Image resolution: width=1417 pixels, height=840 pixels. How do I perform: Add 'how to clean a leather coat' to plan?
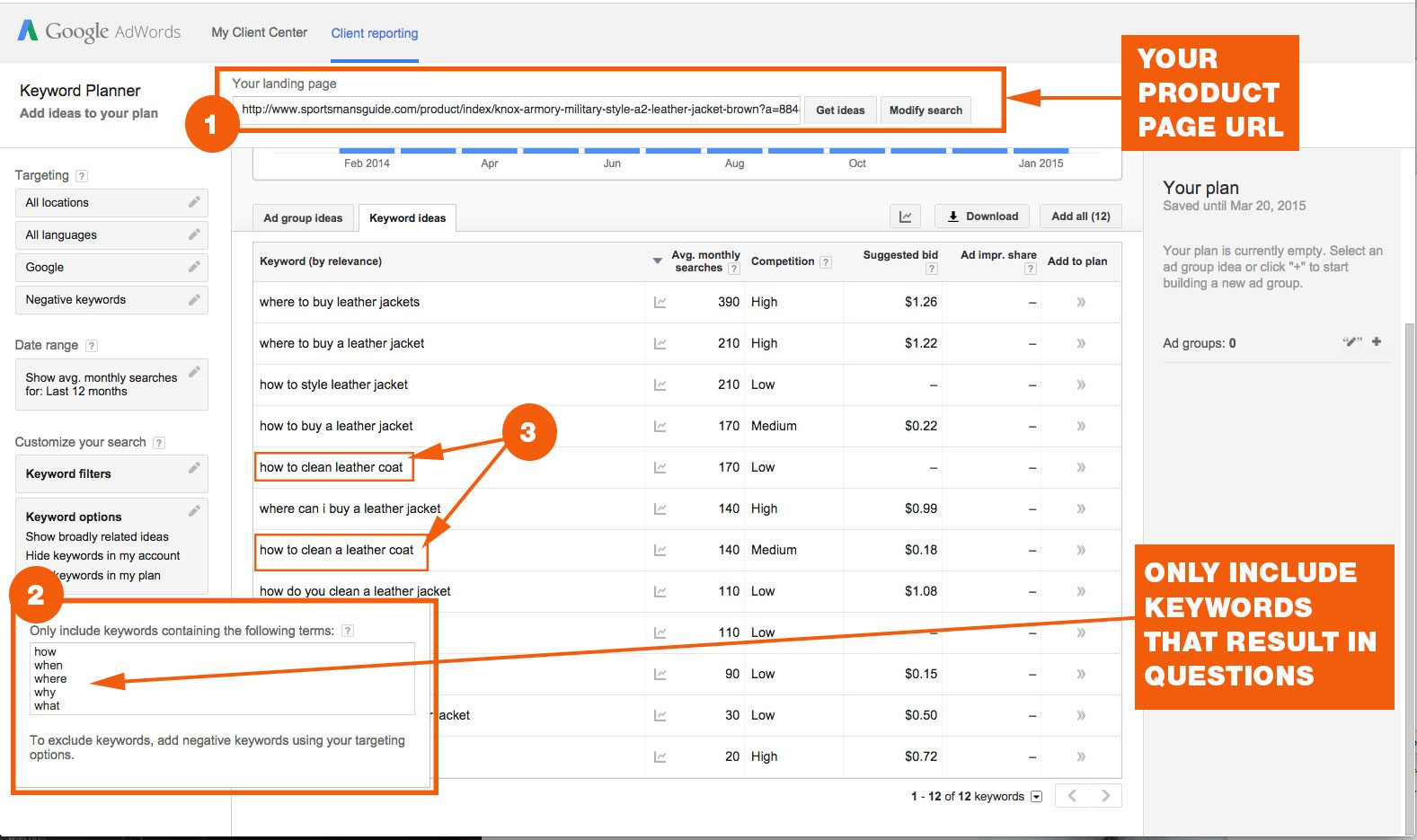1080,550
